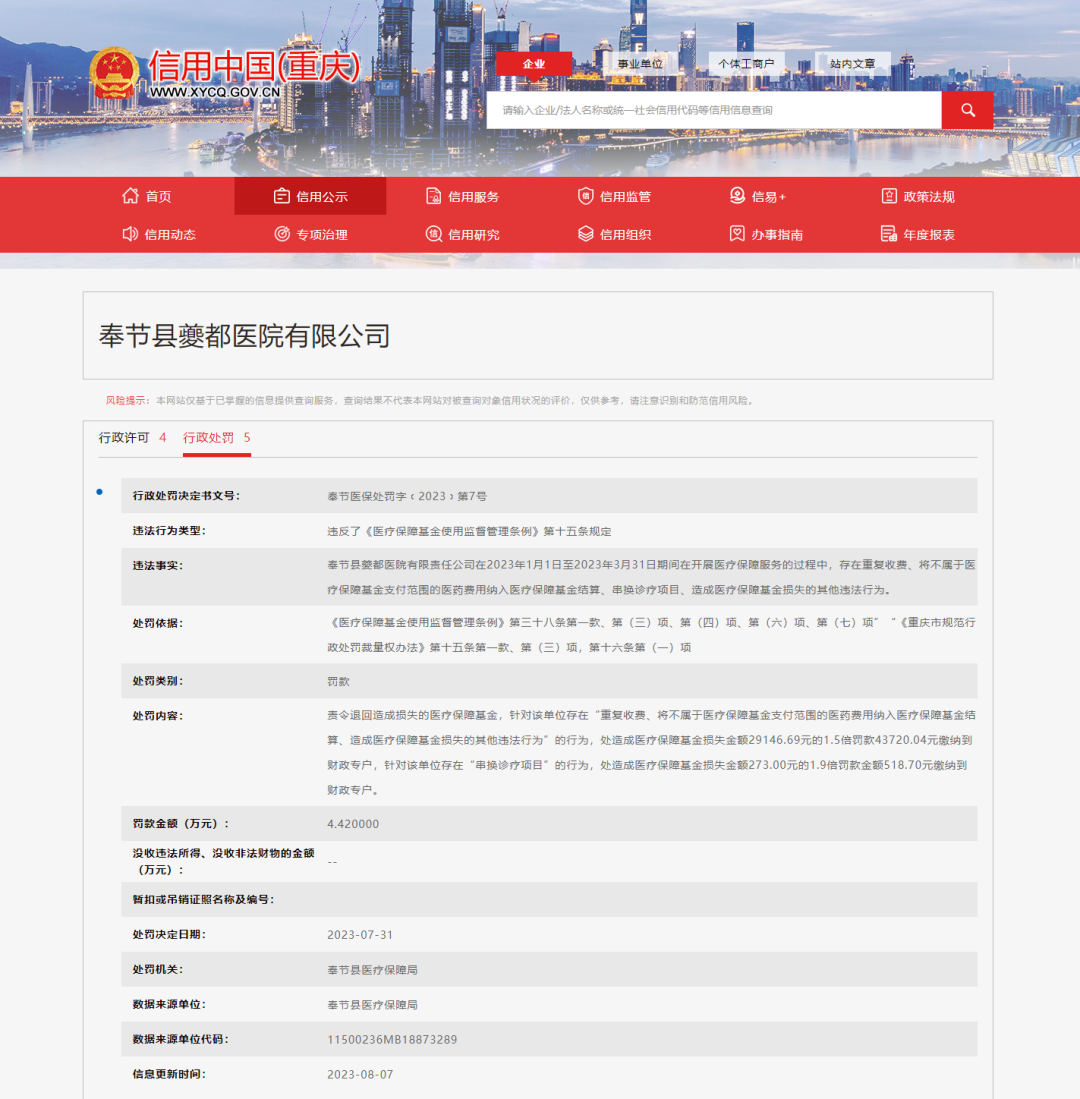Click the 处罚内容 field label

[x=158, y=716]
